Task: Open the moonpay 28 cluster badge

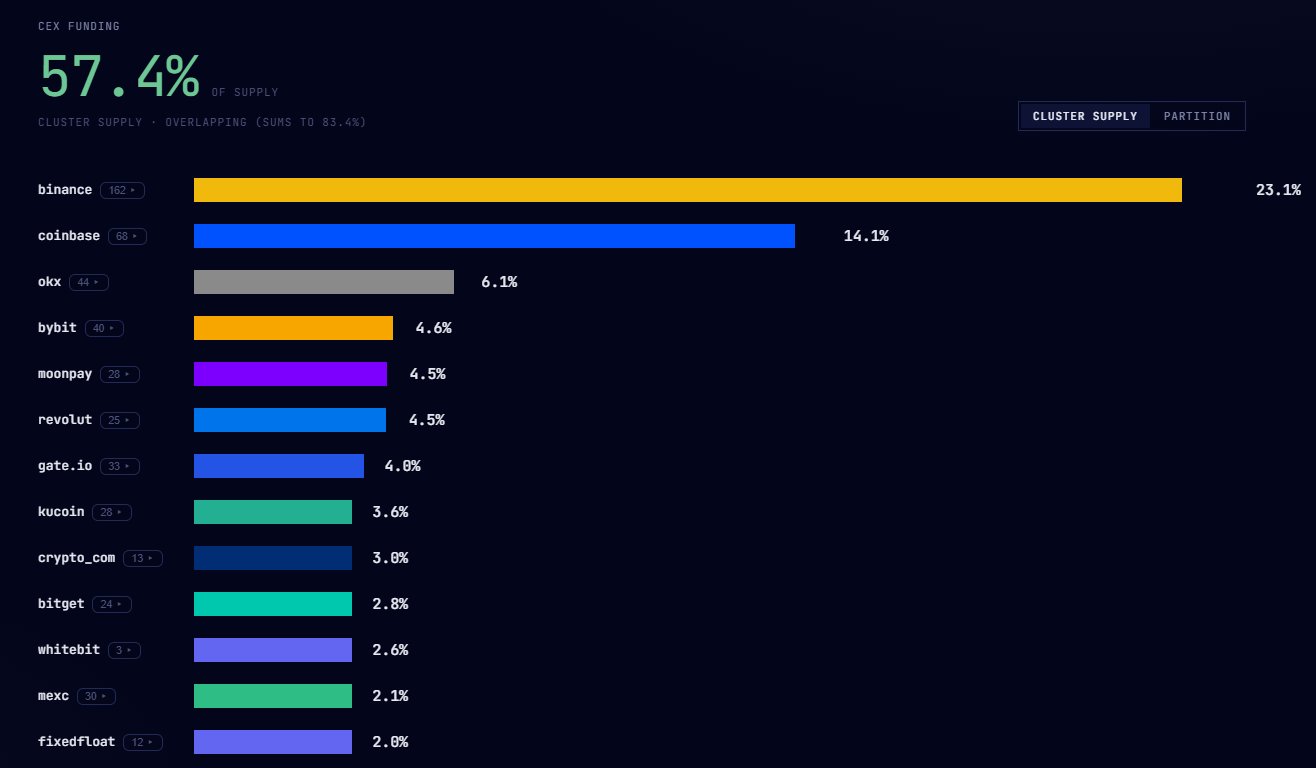Action: pos(120,374)
